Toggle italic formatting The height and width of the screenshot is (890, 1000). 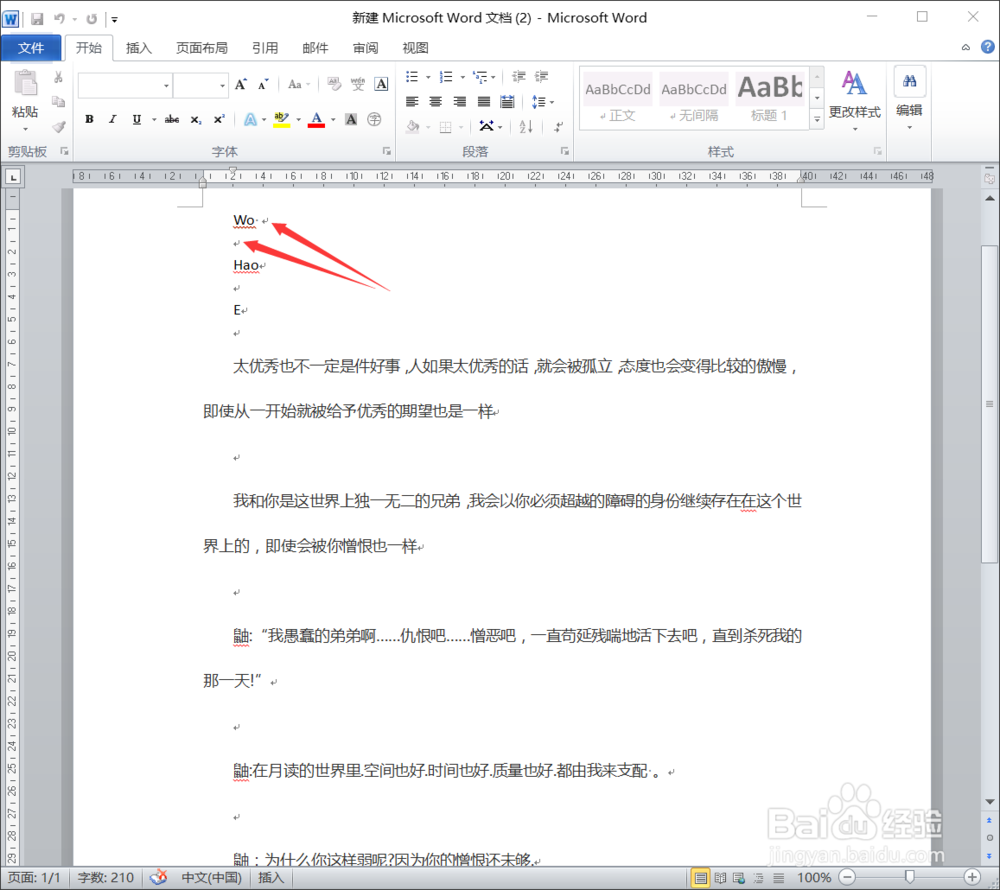click(110, 119)
